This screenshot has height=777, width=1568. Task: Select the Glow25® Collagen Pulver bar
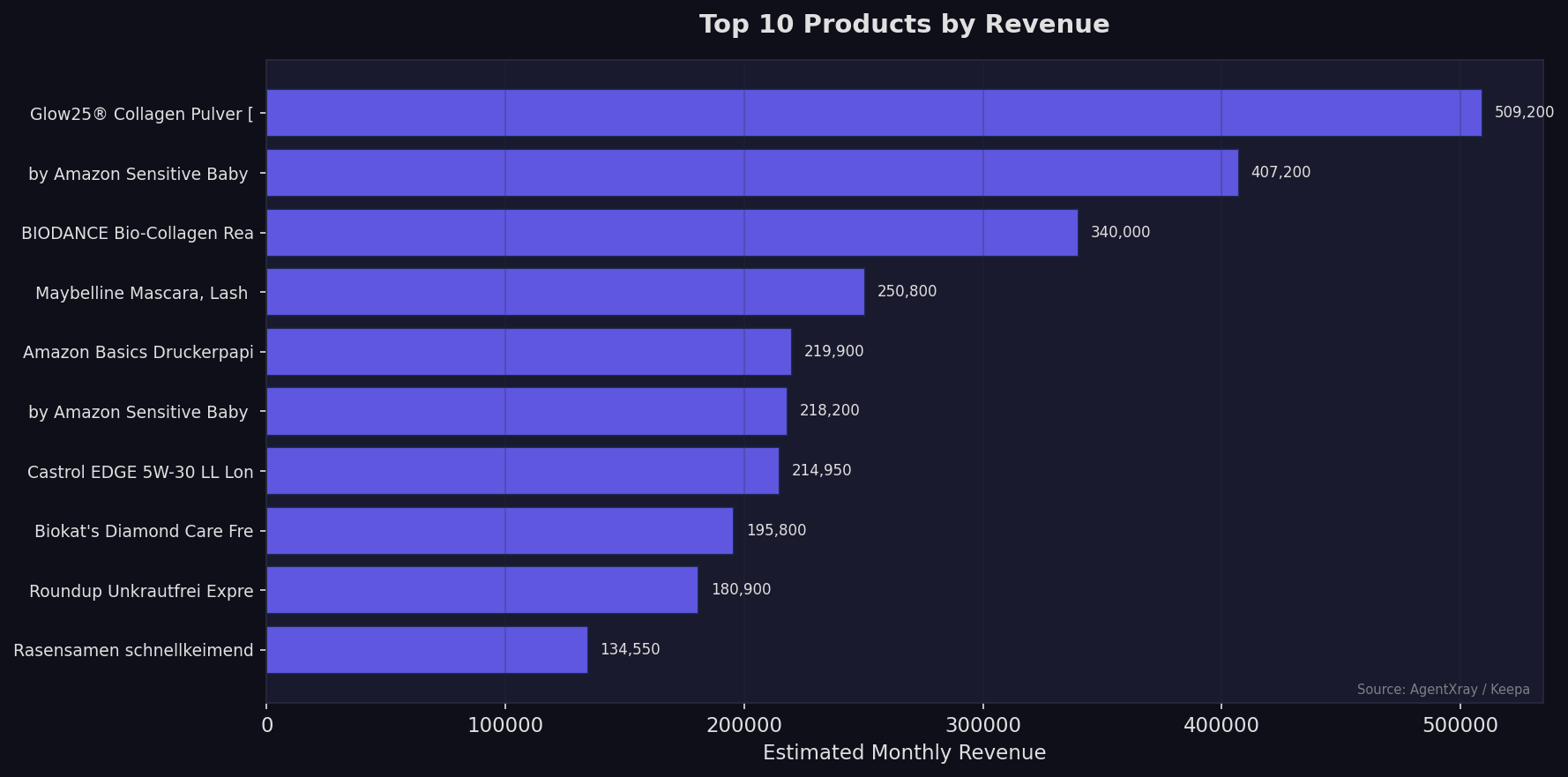[874, 113]
